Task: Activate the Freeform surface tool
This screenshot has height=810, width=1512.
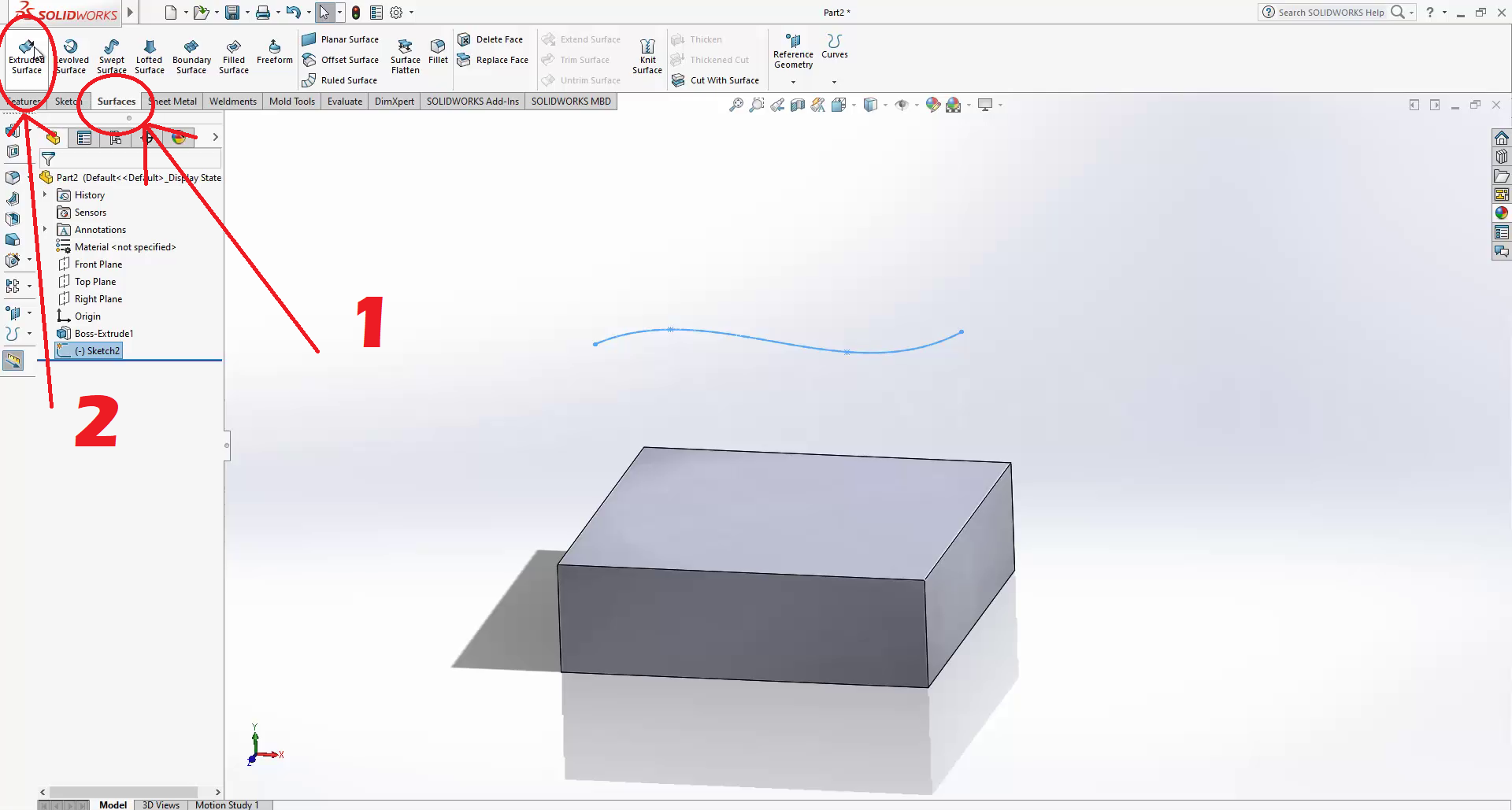Action: [274, 52]
